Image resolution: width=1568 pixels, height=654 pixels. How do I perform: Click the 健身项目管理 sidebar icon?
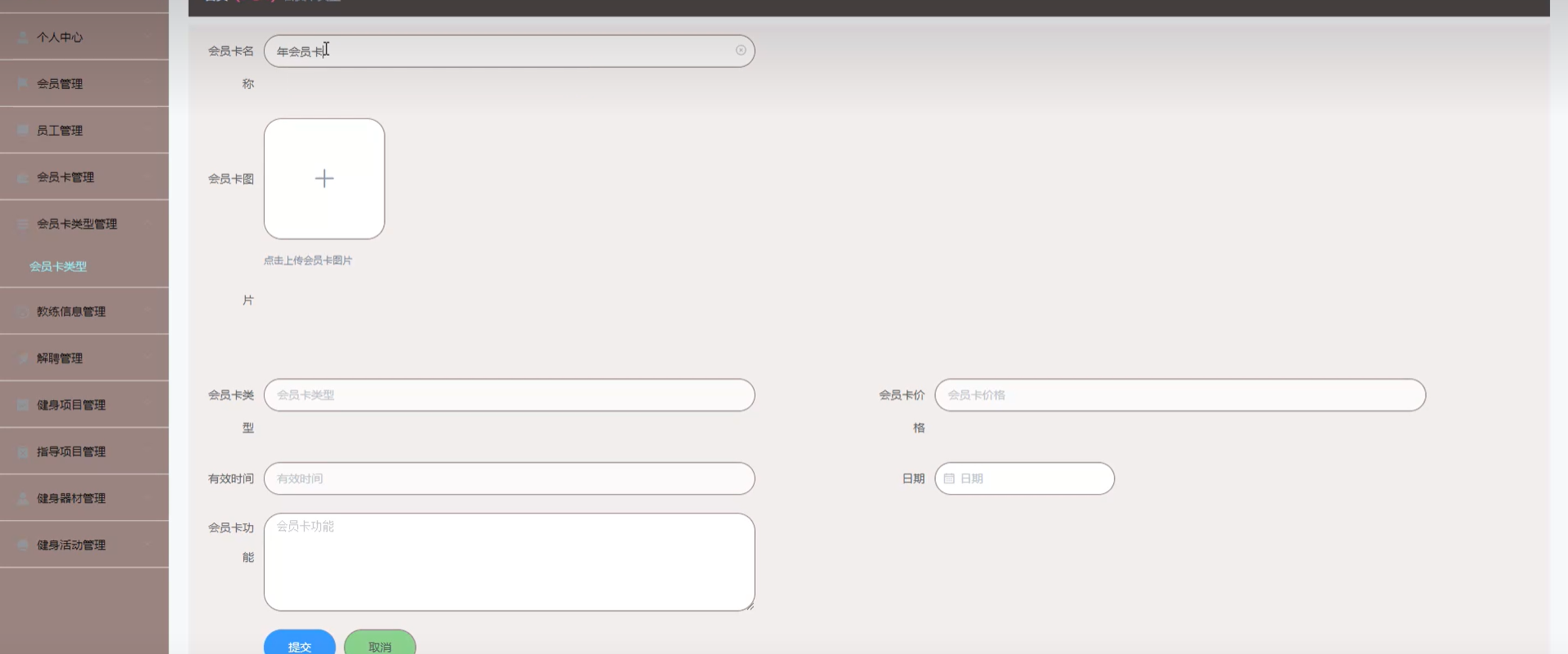coord(23,405)
